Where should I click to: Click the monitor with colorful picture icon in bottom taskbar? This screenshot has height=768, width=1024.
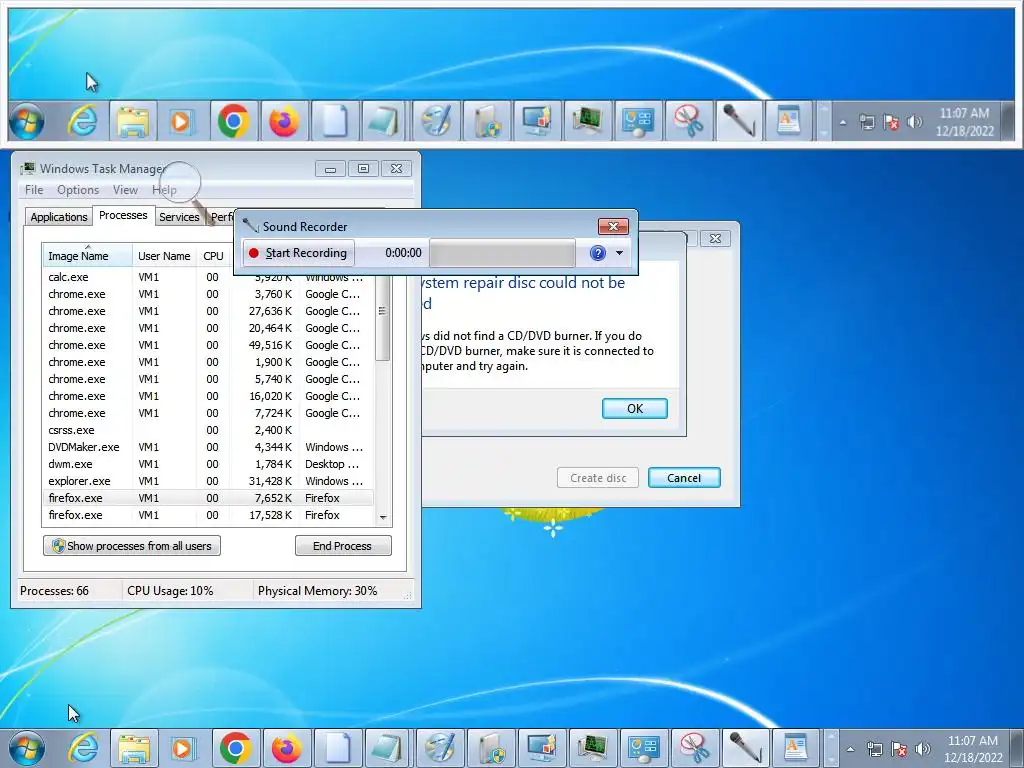pyautogui.click(x=541, y=748)
